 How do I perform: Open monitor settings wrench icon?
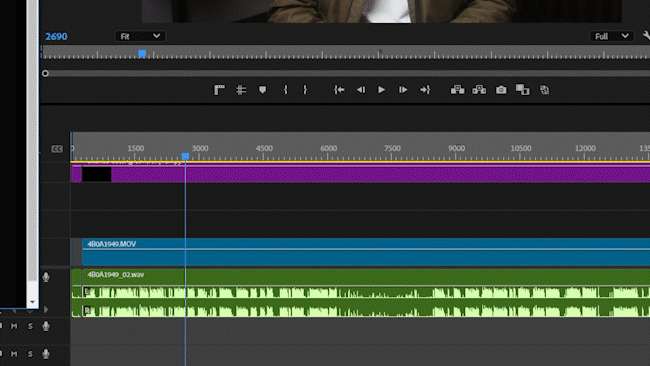[646, 36]
